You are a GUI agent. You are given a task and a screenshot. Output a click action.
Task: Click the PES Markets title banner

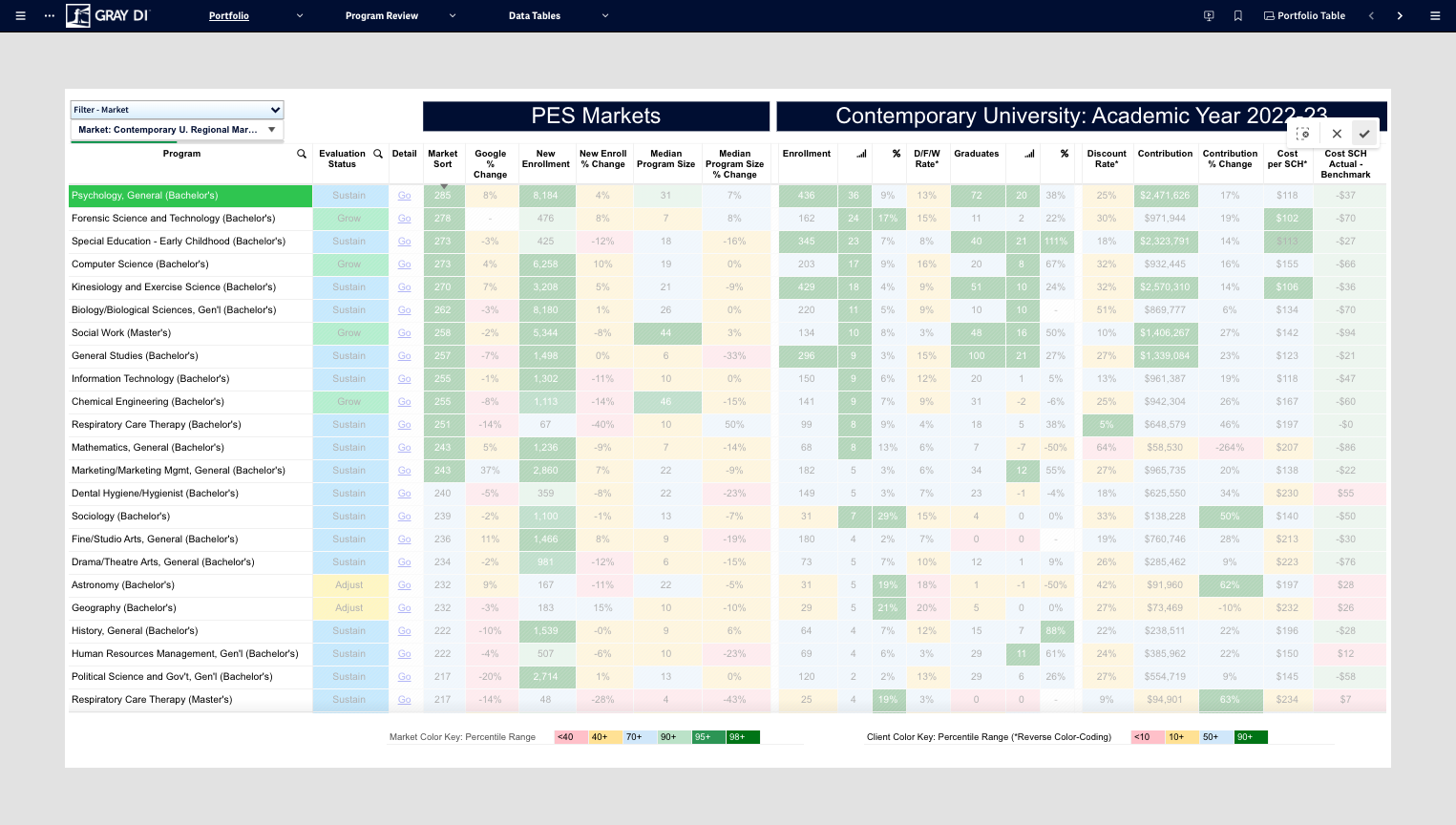click(596, 116)
